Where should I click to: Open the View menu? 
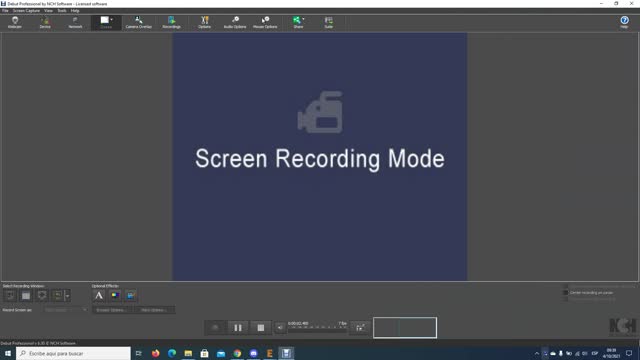coord(48,11)
